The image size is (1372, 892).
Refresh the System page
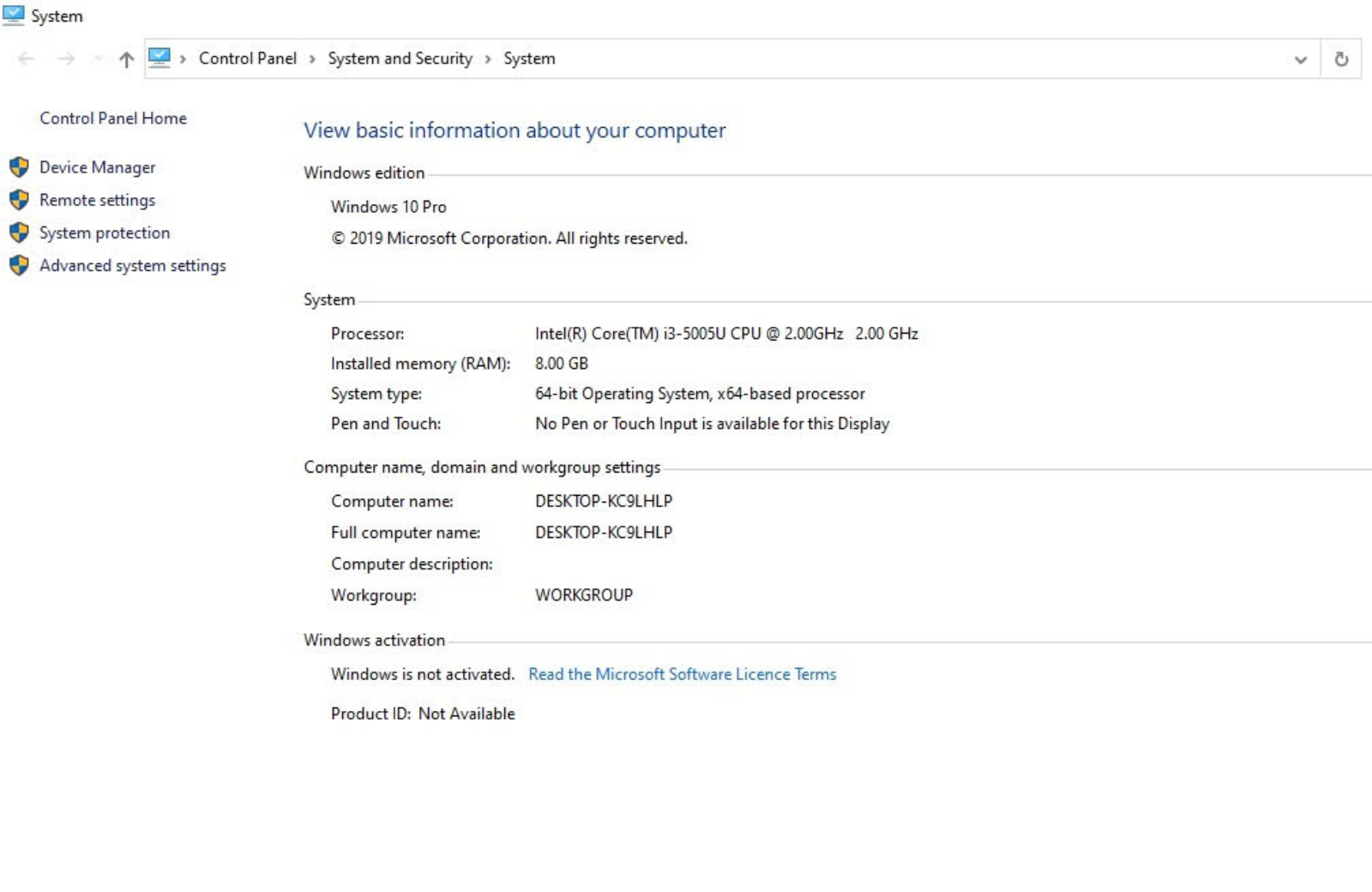click(1341, 59)
